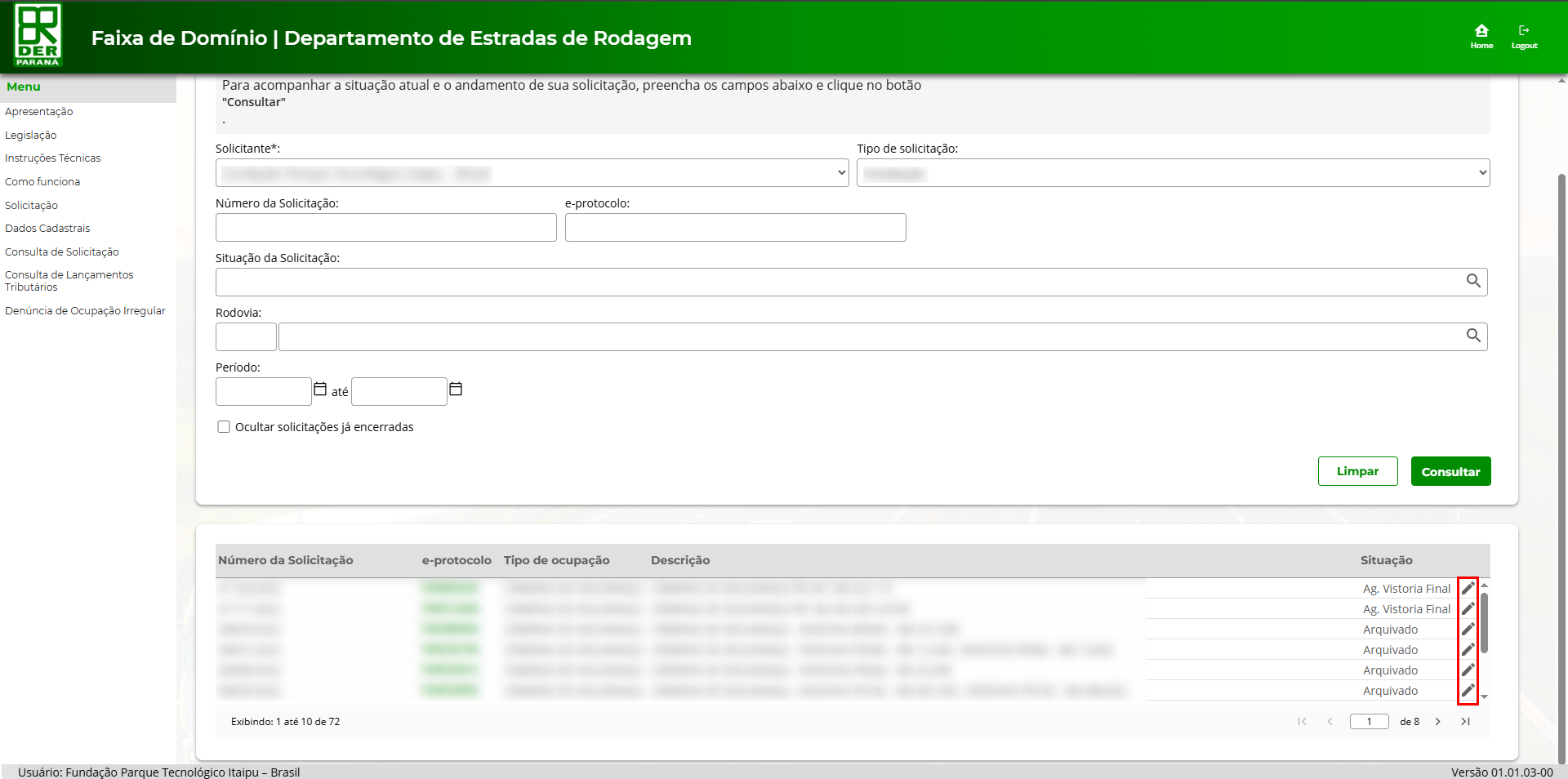
Task: Click the Limpar button
Action: 1357,472
